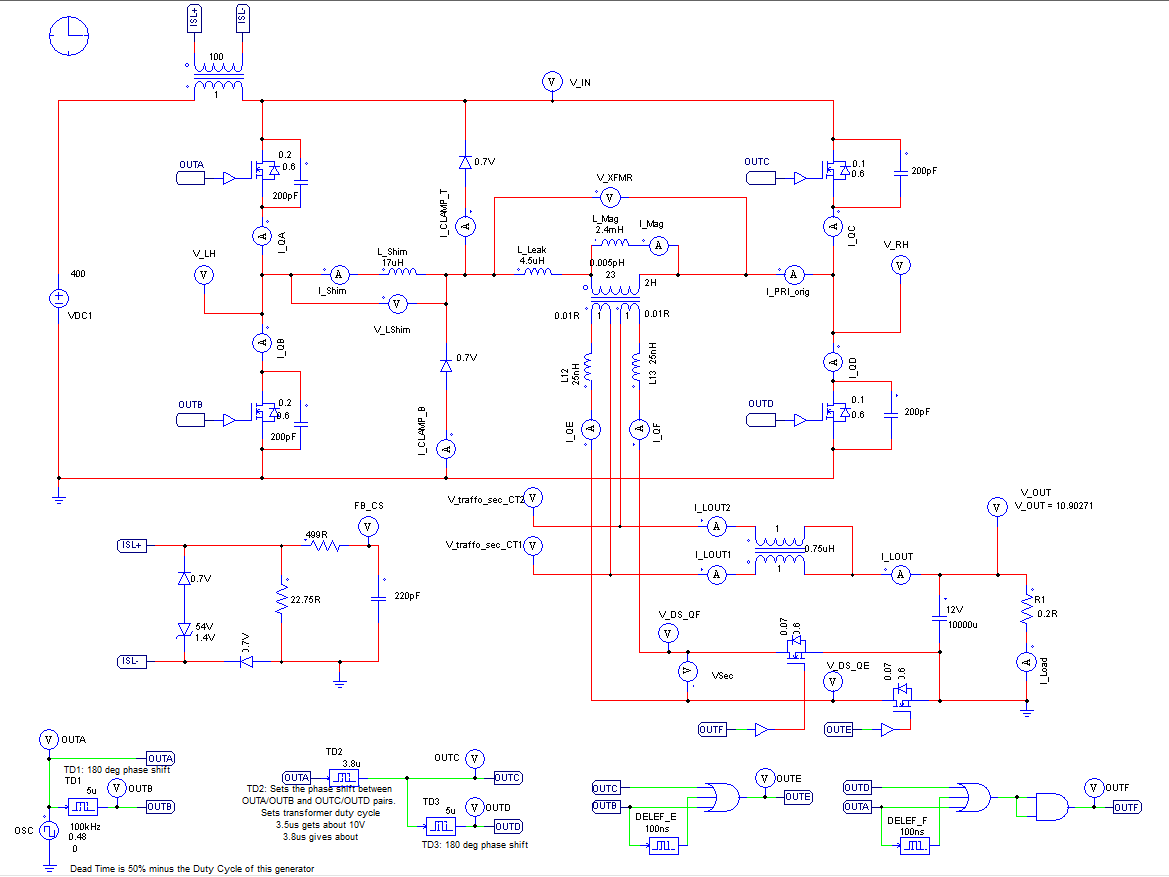Select the TD2 time delay block
The height and width of the screenshot is (877, 1169).
pyautogui.click(x=344, y=778)
